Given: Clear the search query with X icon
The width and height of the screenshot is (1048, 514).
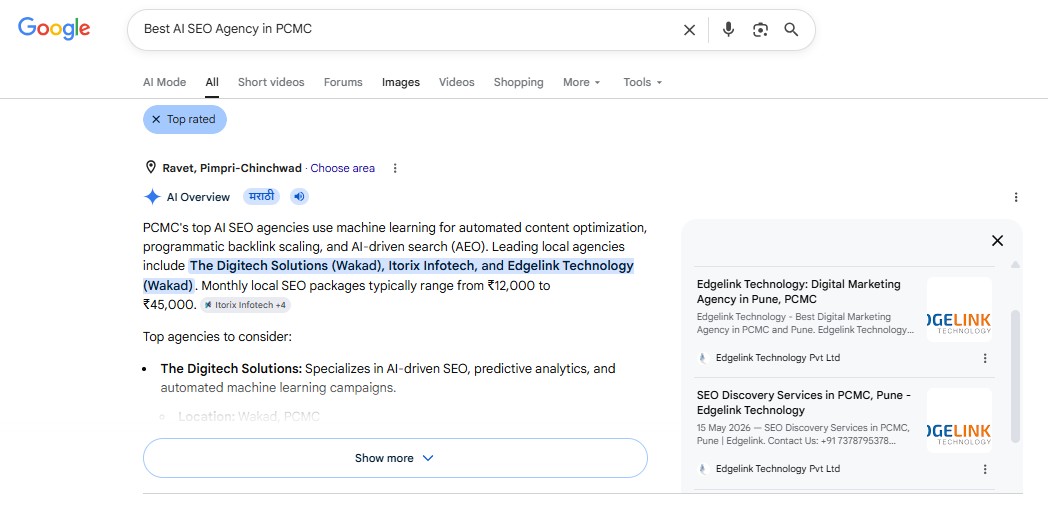Looking at the screenshot, I should (689, 30).
